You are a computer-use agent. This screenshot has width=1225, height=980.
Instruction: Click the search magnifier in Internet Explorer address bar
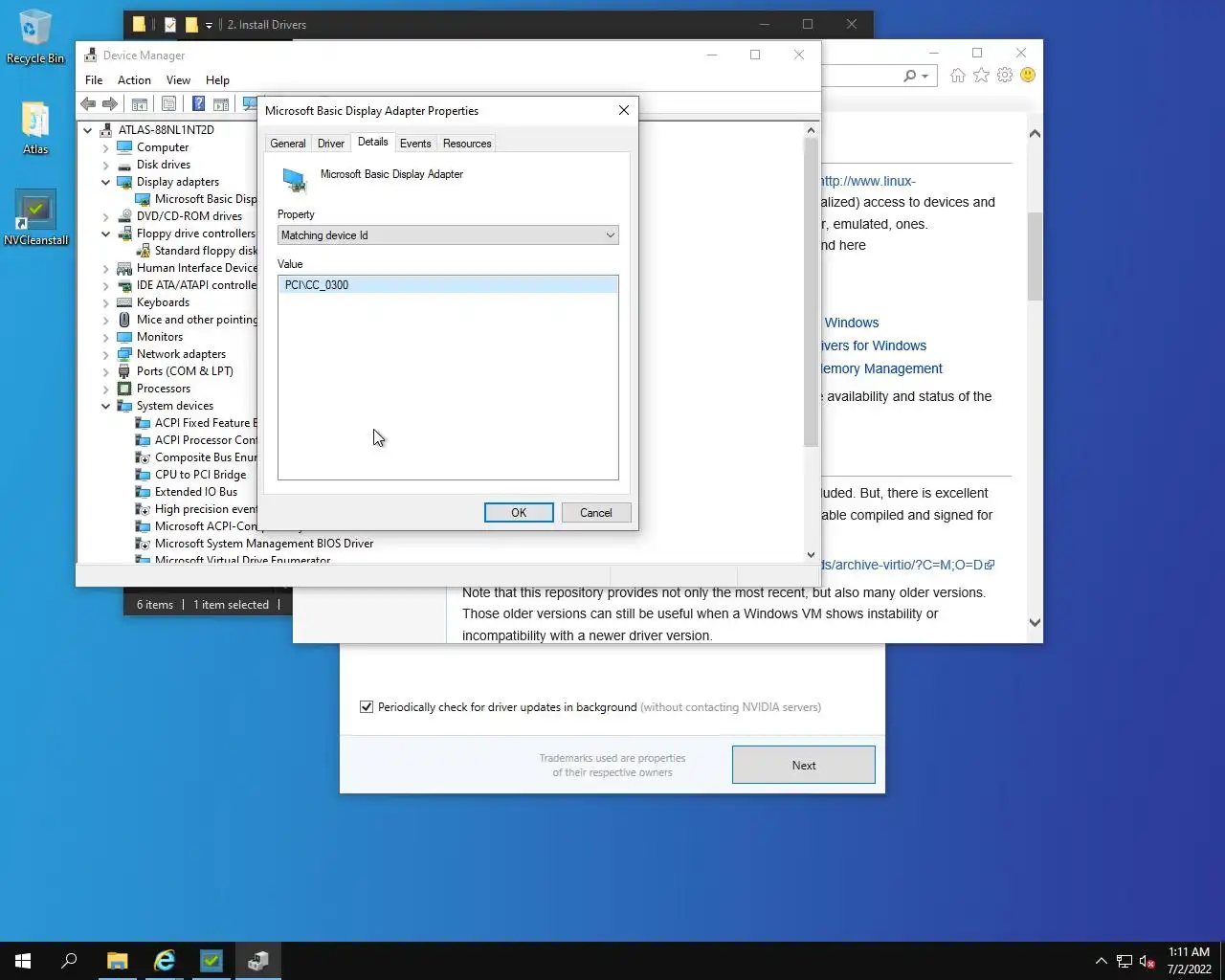pos(909,76)
